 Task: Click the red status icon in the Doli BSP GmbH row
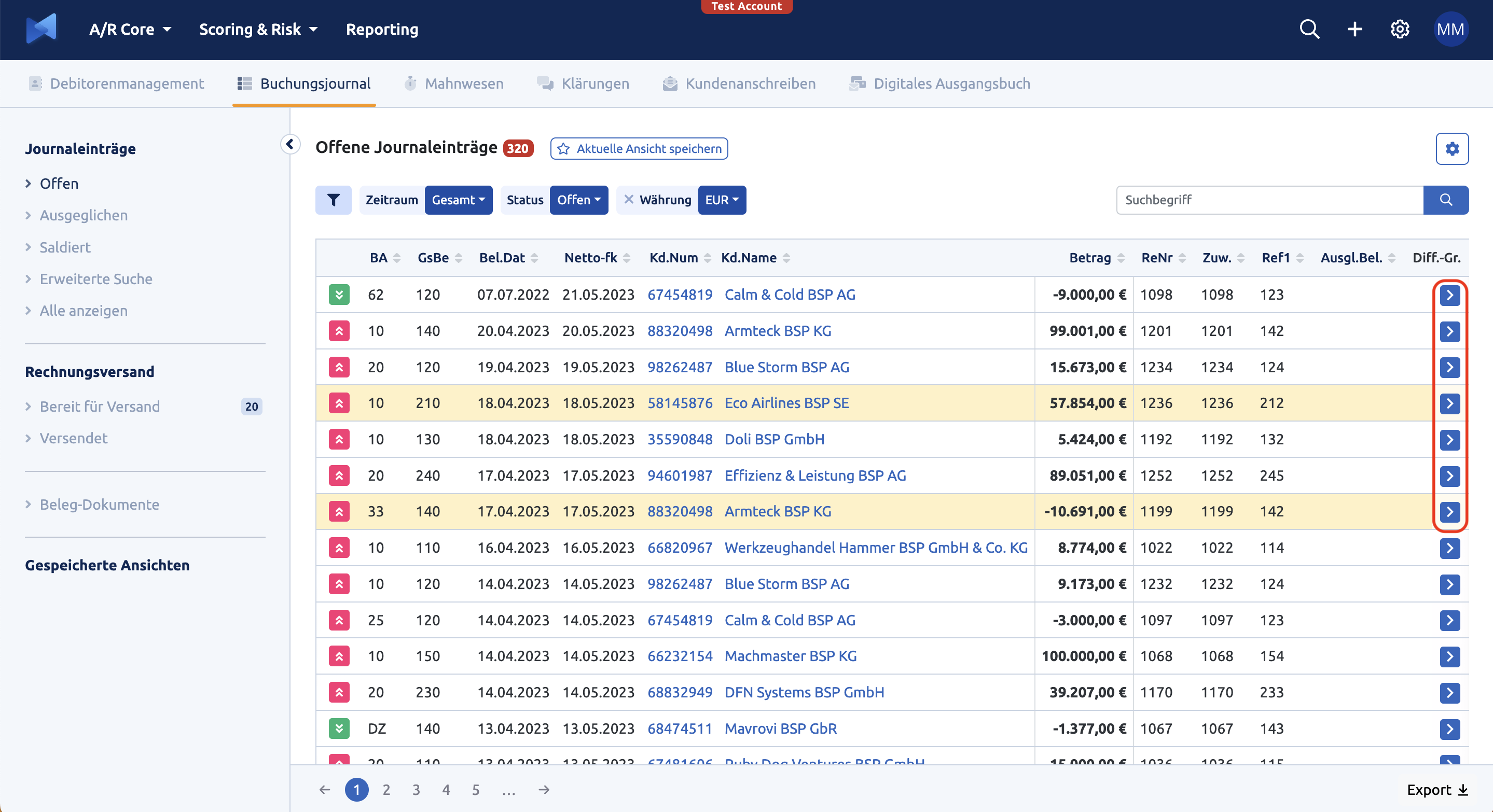339,440
